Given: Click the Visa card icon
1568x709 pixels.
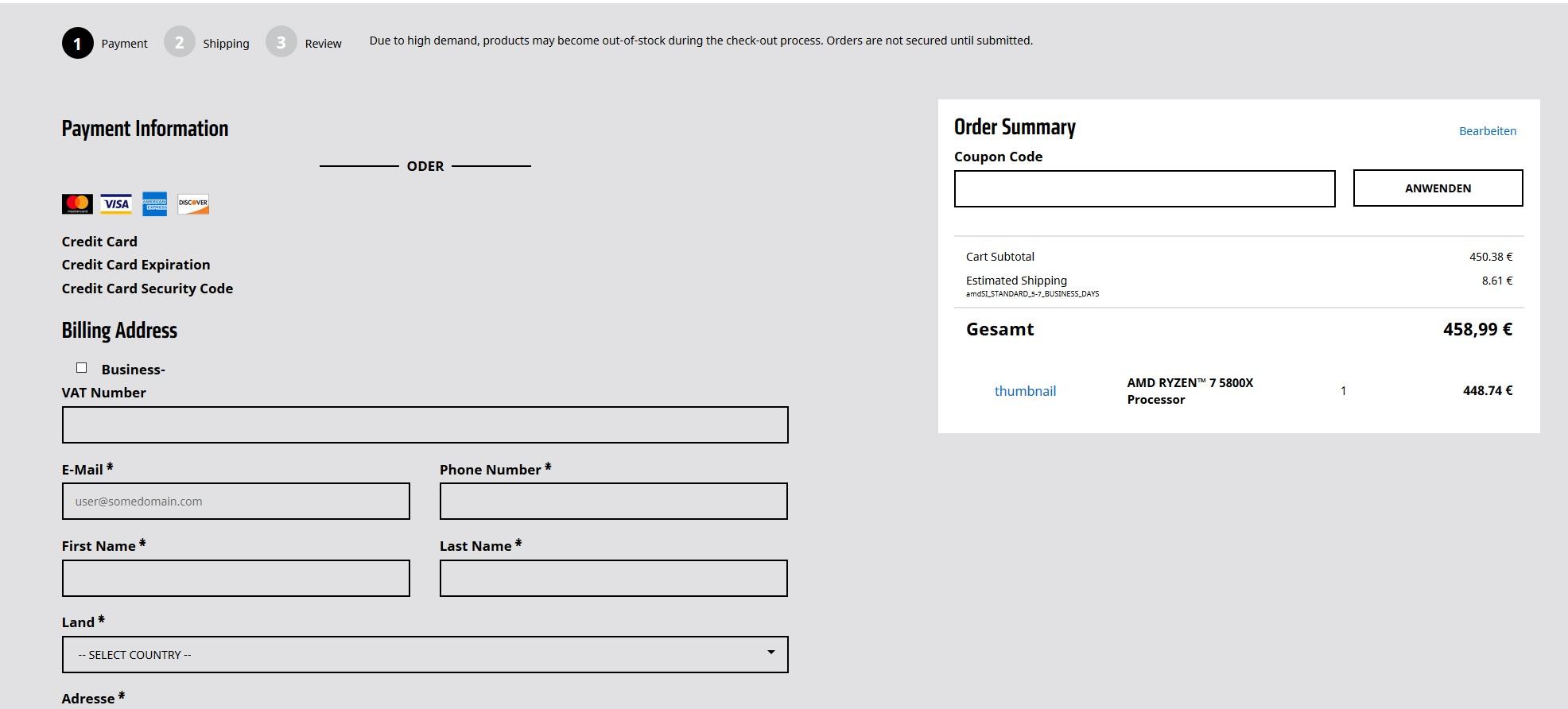Looking at the screenshot, I should tap(116, 204).
